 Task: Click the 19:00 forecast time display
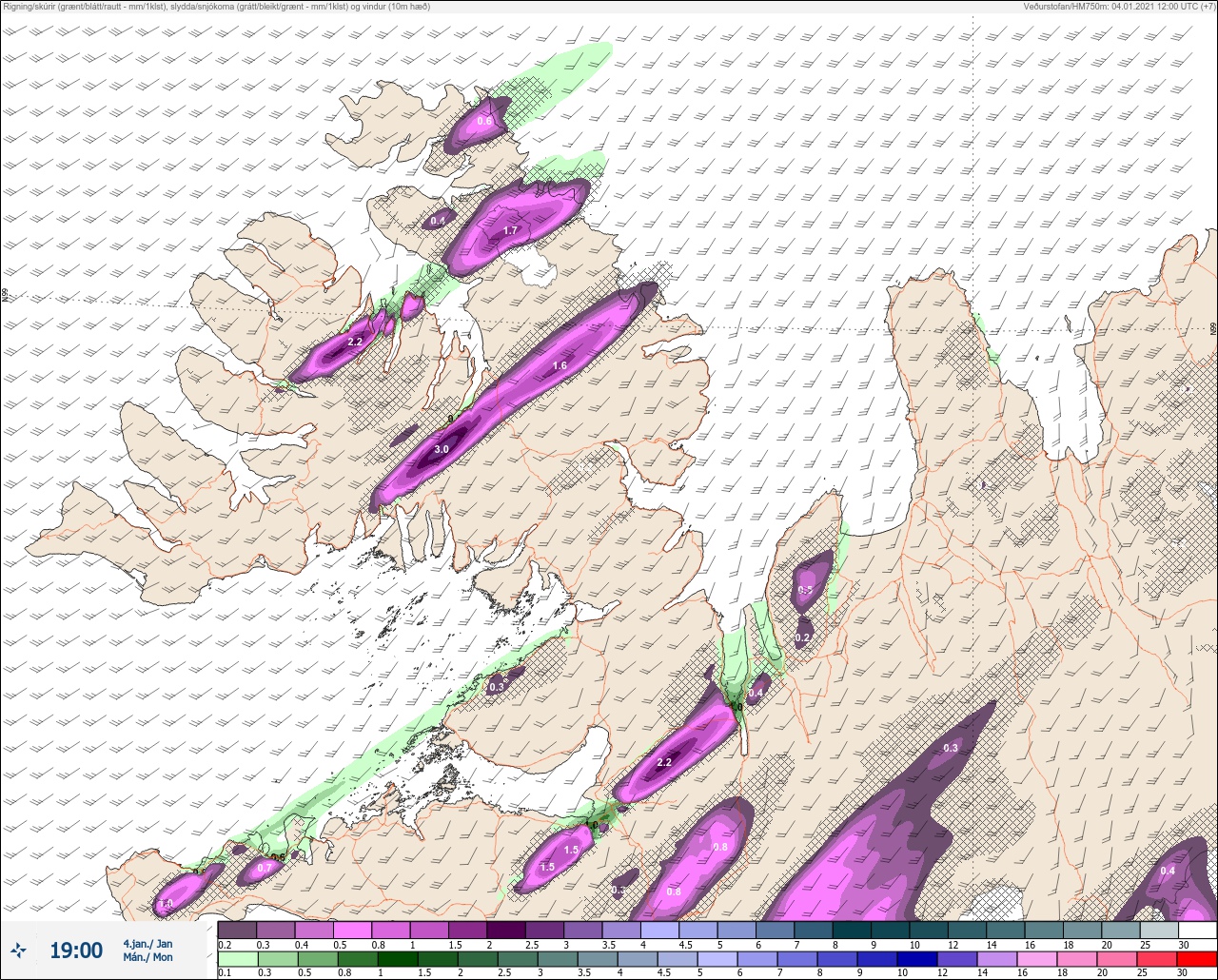tap(76, 950)
